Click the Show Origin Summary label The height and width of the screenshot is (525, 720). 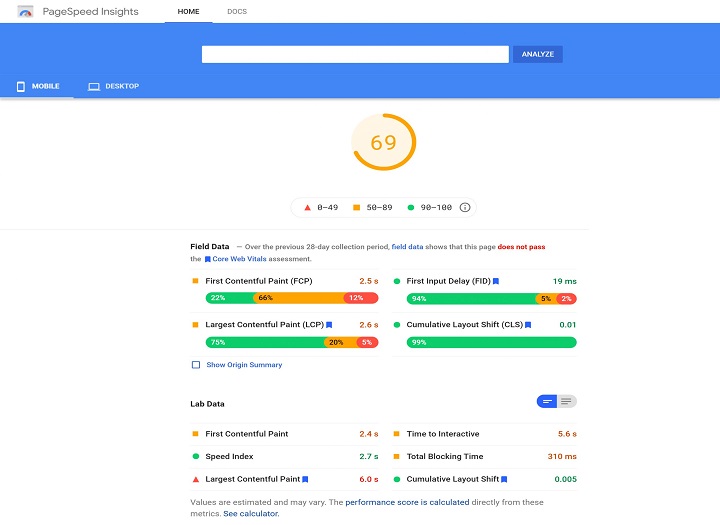244,365
